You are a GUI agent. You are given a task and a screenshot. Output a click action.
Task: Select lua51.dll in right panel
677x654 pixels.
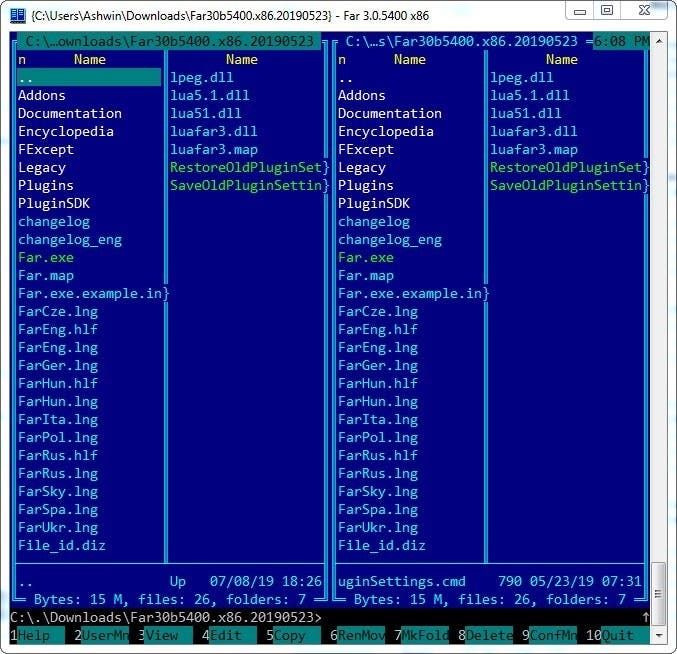pyautogui.click(x=525, y=114)
